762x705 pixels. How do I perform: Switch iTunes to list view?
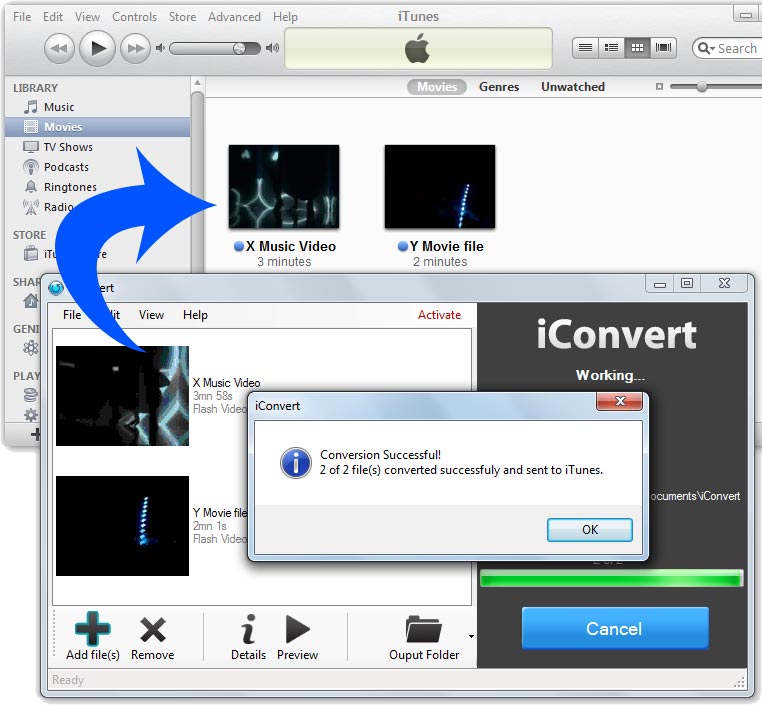pos(585,48)
